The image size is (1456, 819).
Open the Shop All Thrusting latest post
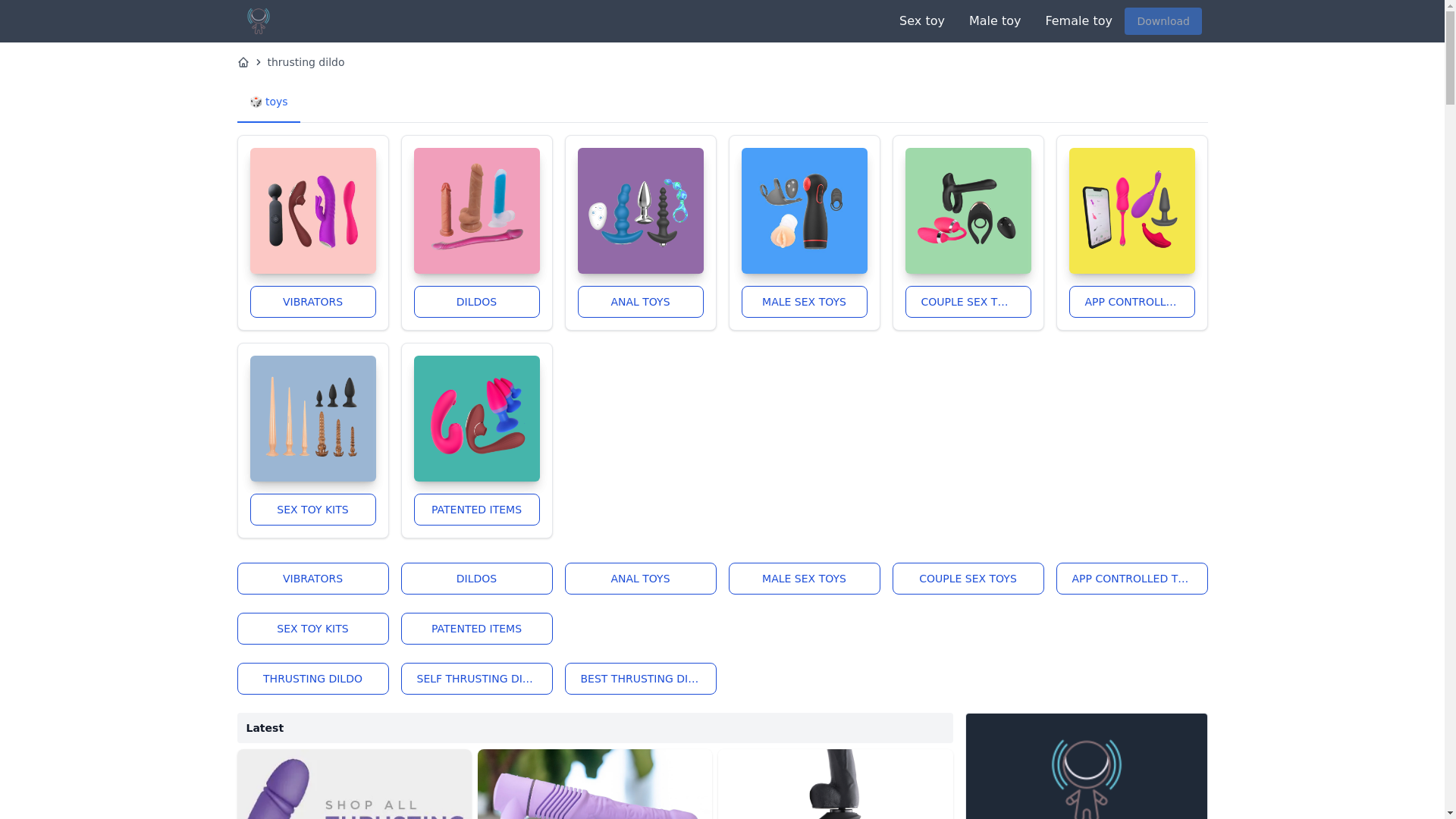click(354, 784)
